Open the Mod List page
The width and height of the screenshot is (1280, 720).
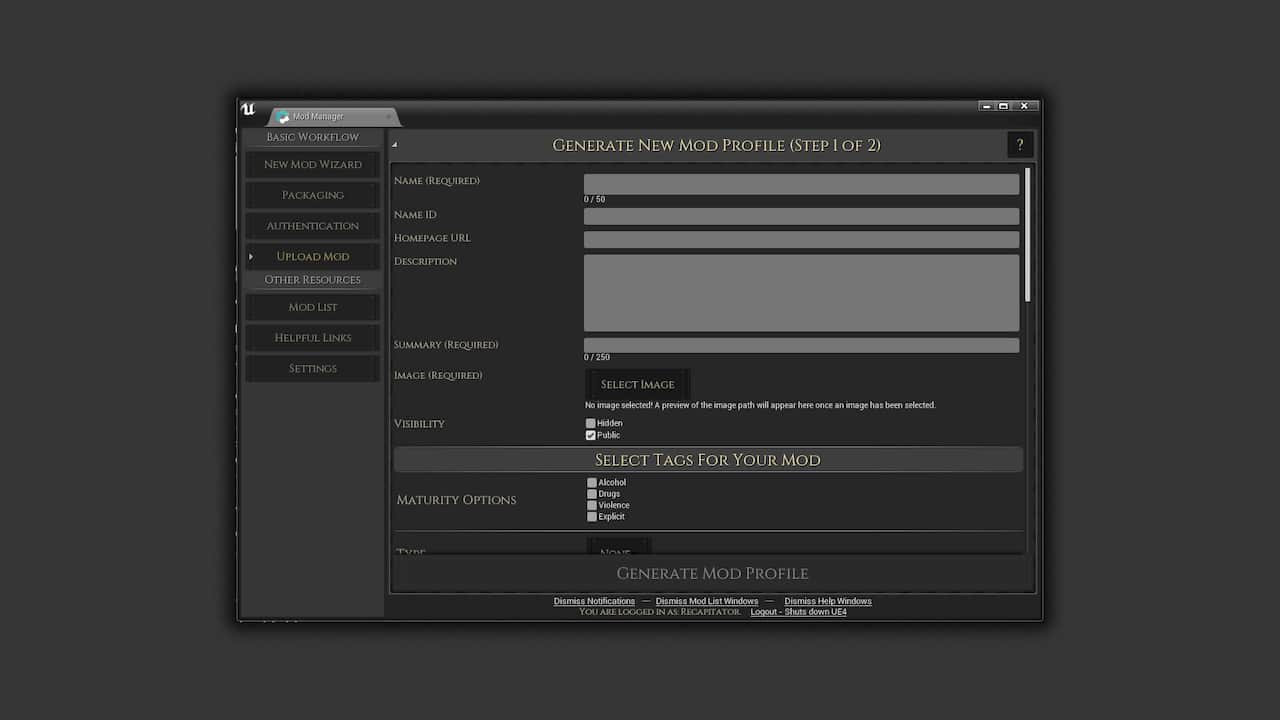point(313,307)
